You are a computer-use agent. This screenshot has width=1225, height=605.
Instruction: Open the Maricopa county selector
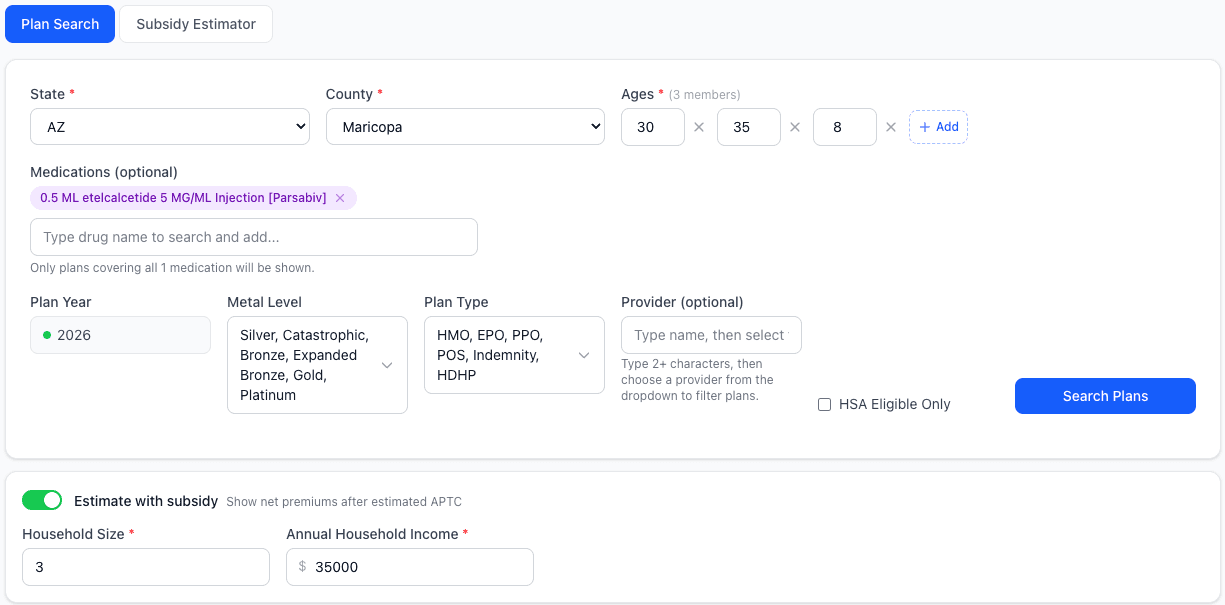pos(465,126)
